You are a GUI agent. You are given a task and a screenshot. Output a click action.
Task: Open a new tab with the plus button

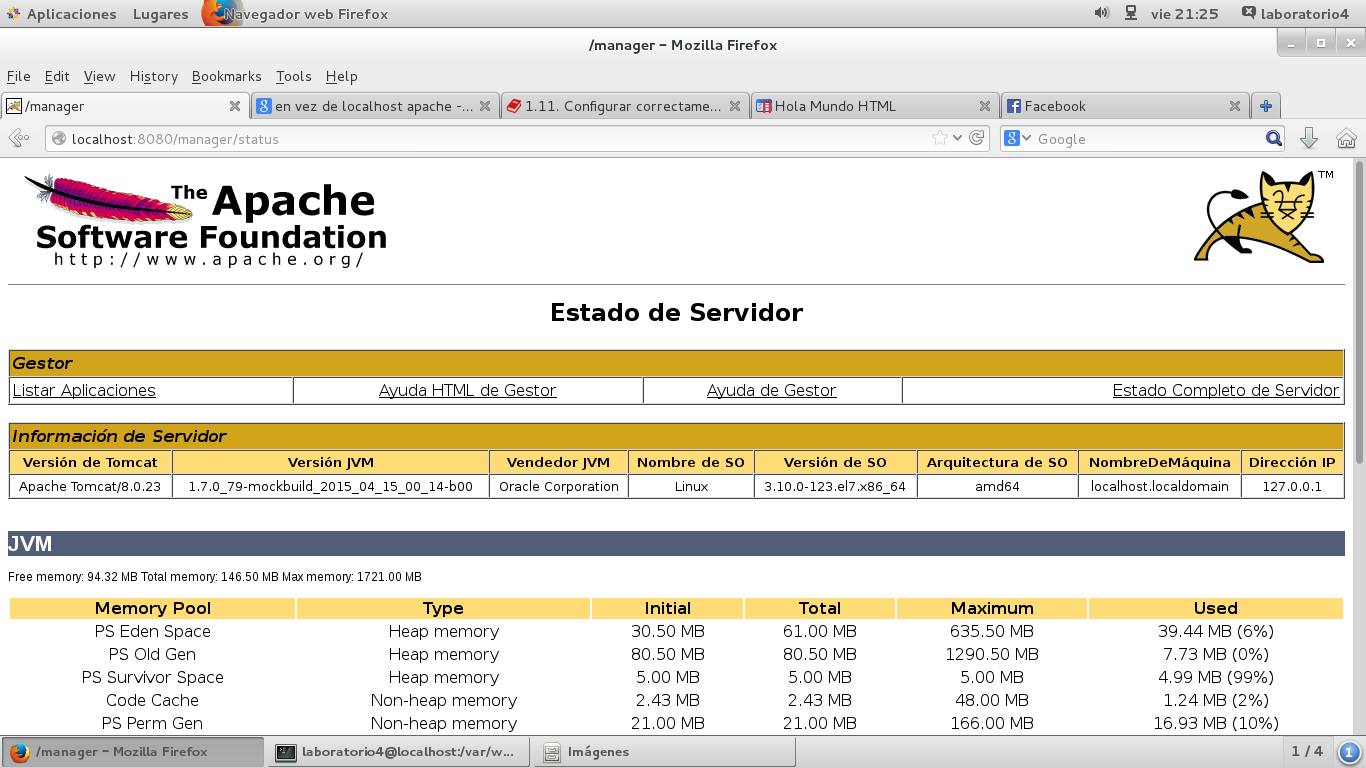pyautogui.click(x=1266, y=105)
